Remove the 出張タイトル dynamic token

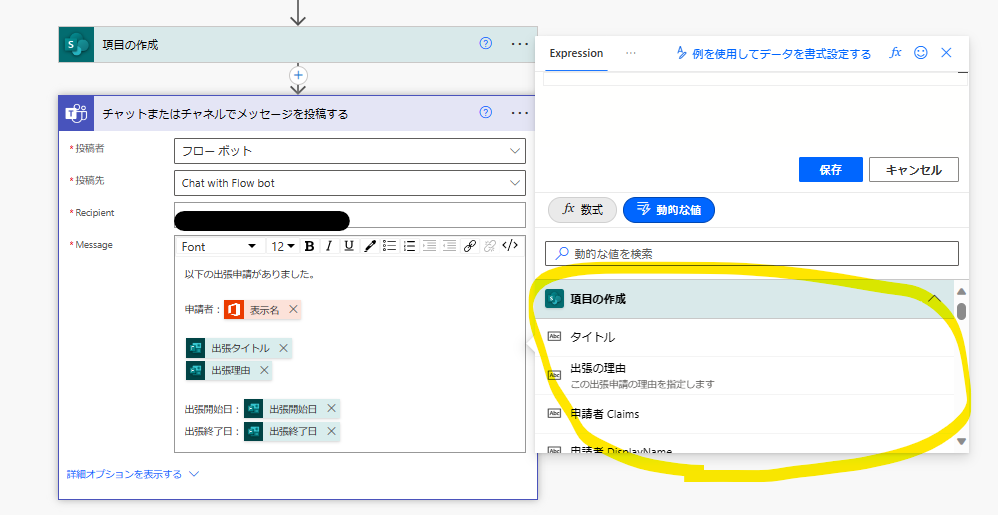(x=283, y=348)
